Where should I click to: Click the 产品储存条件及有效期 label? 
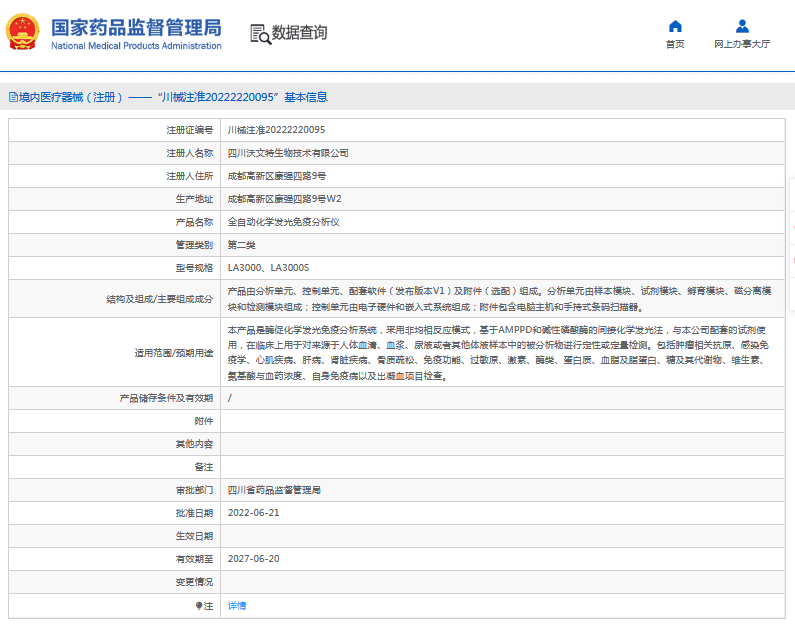[166, 398]
